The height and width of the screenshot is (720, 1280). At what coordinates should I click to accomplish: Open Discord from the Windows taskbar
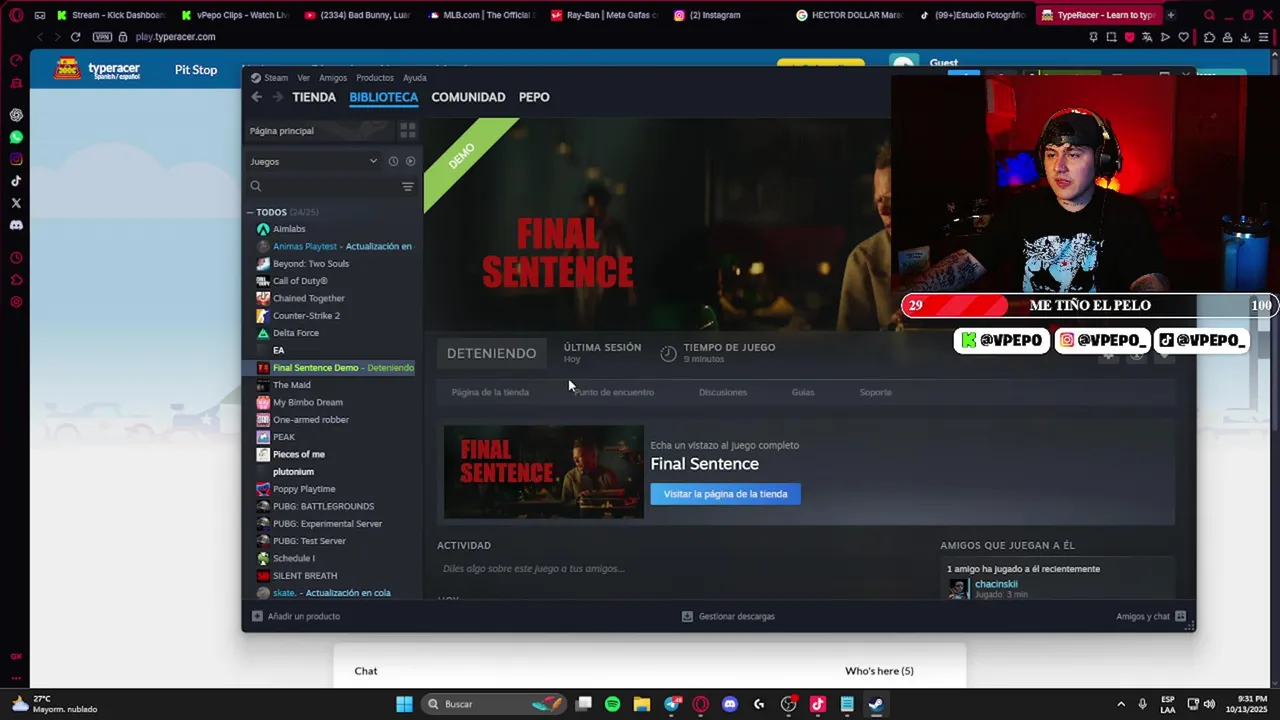pyautogui.click(x=730, y=704)
